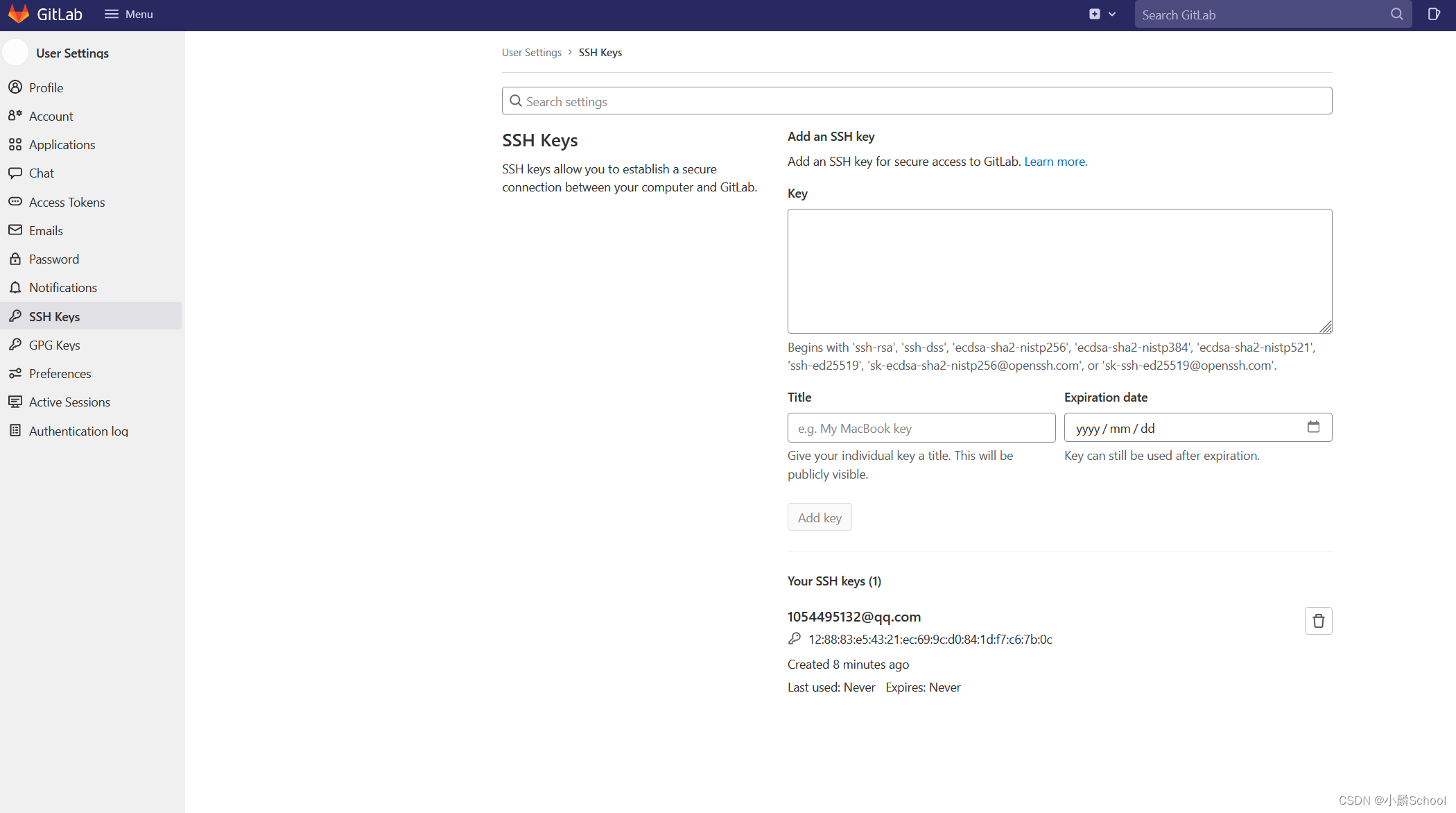Click the Notifications bell icon in sidebar
The width and height of the screenshot is (1456, 813).
15,287
